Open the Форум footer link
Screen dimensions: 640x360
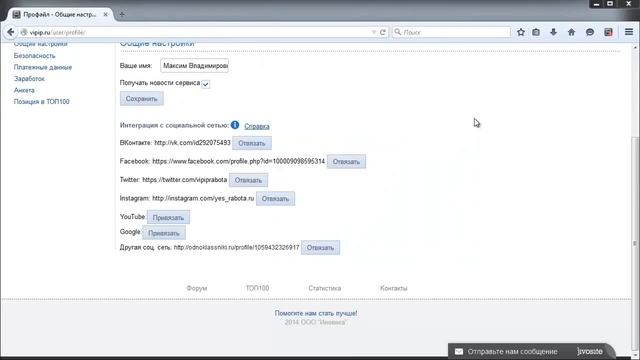(x=197, y=288)
